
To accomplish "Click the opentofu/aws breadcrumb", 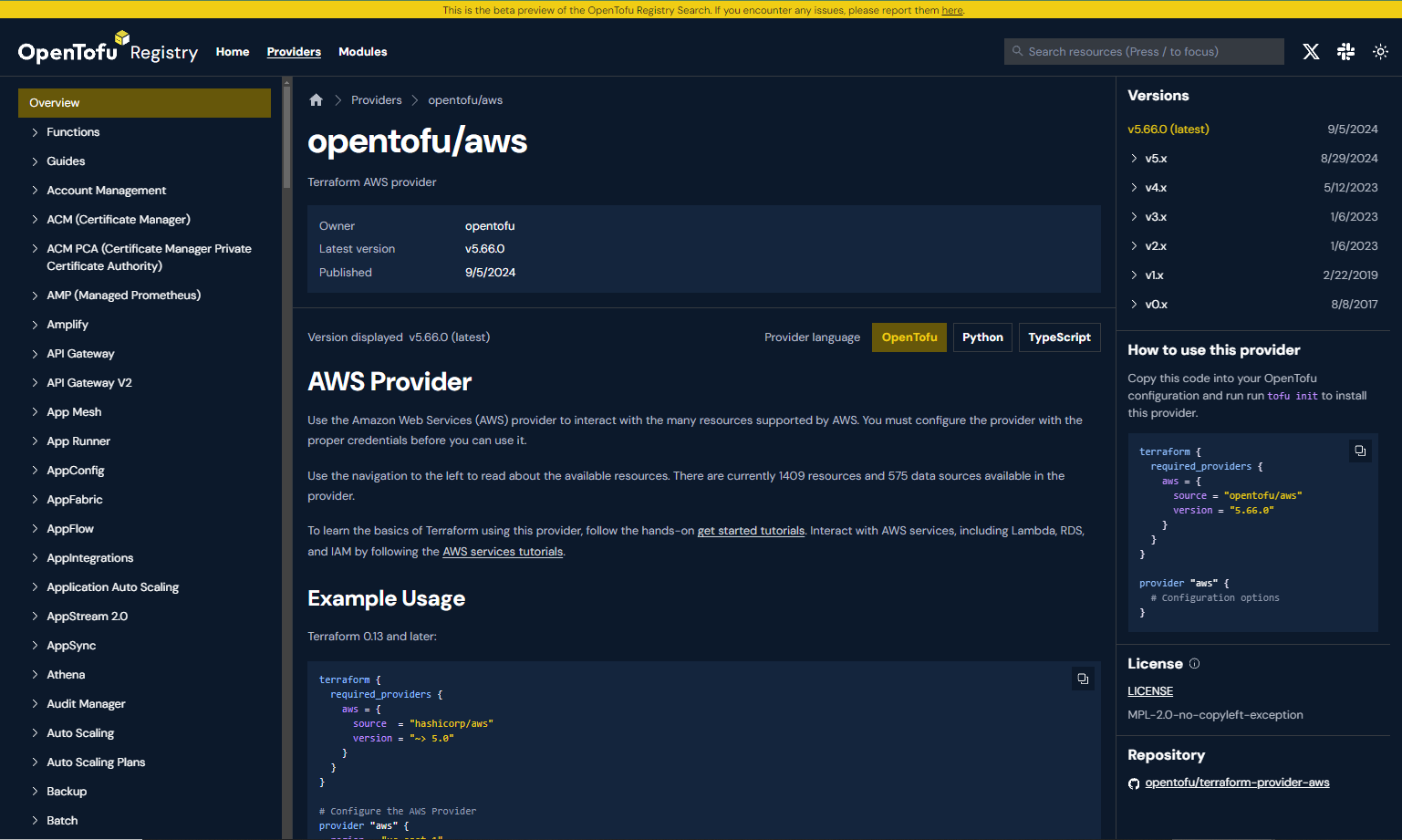I will pos(465,100).
